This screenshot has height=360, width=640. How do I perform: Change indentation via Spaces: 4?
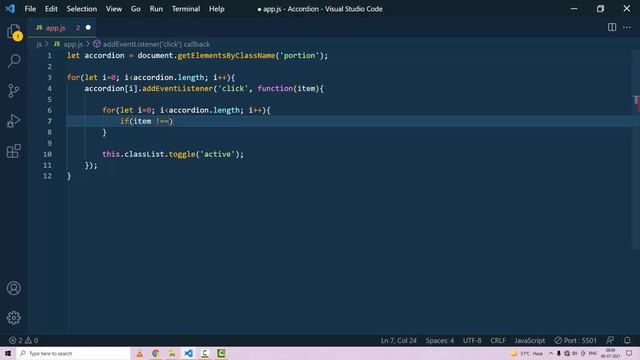[440, 340]
